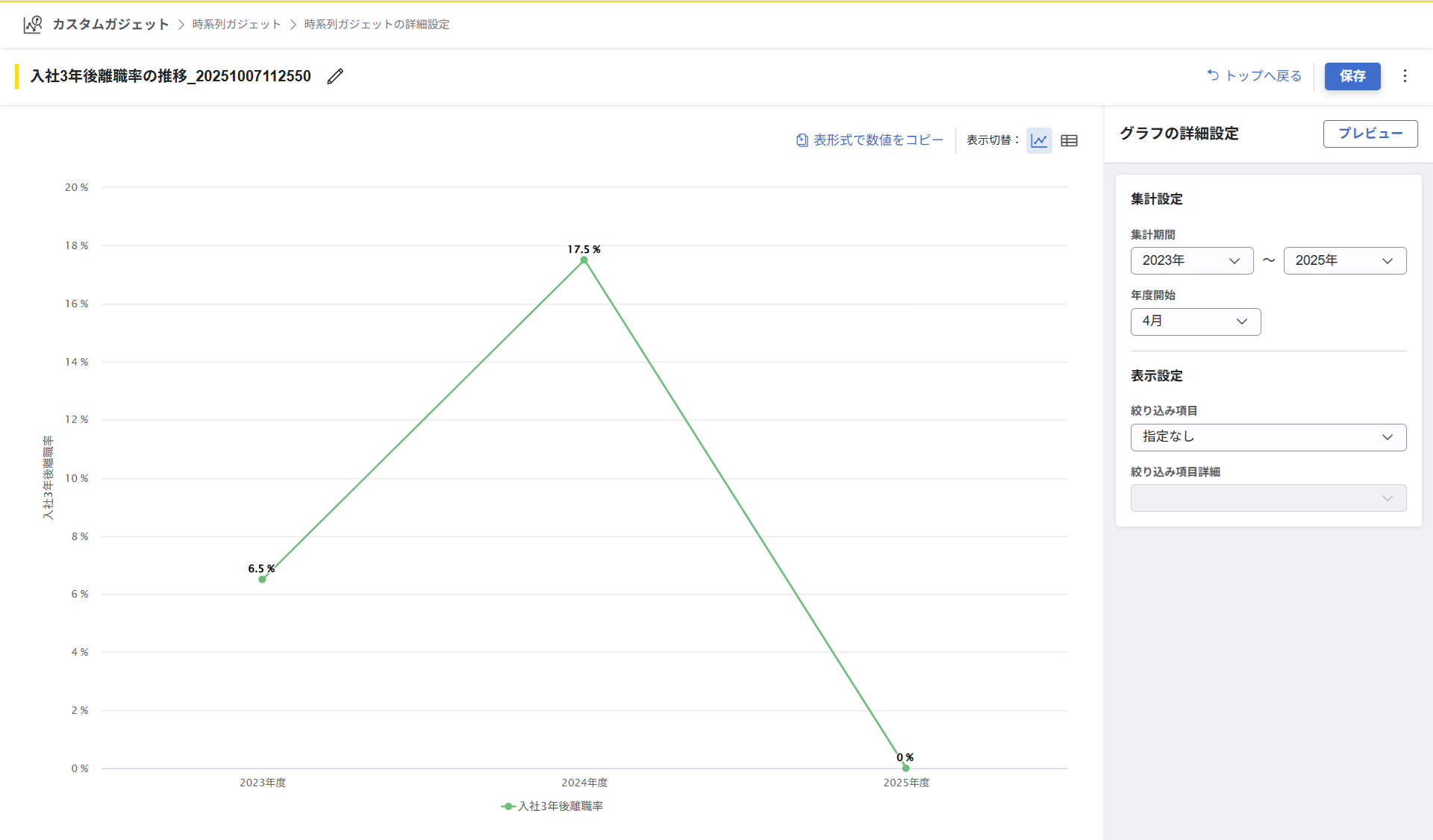
Task: Click the 6.5% data point for 2023年度
Action: pos(262,580)
